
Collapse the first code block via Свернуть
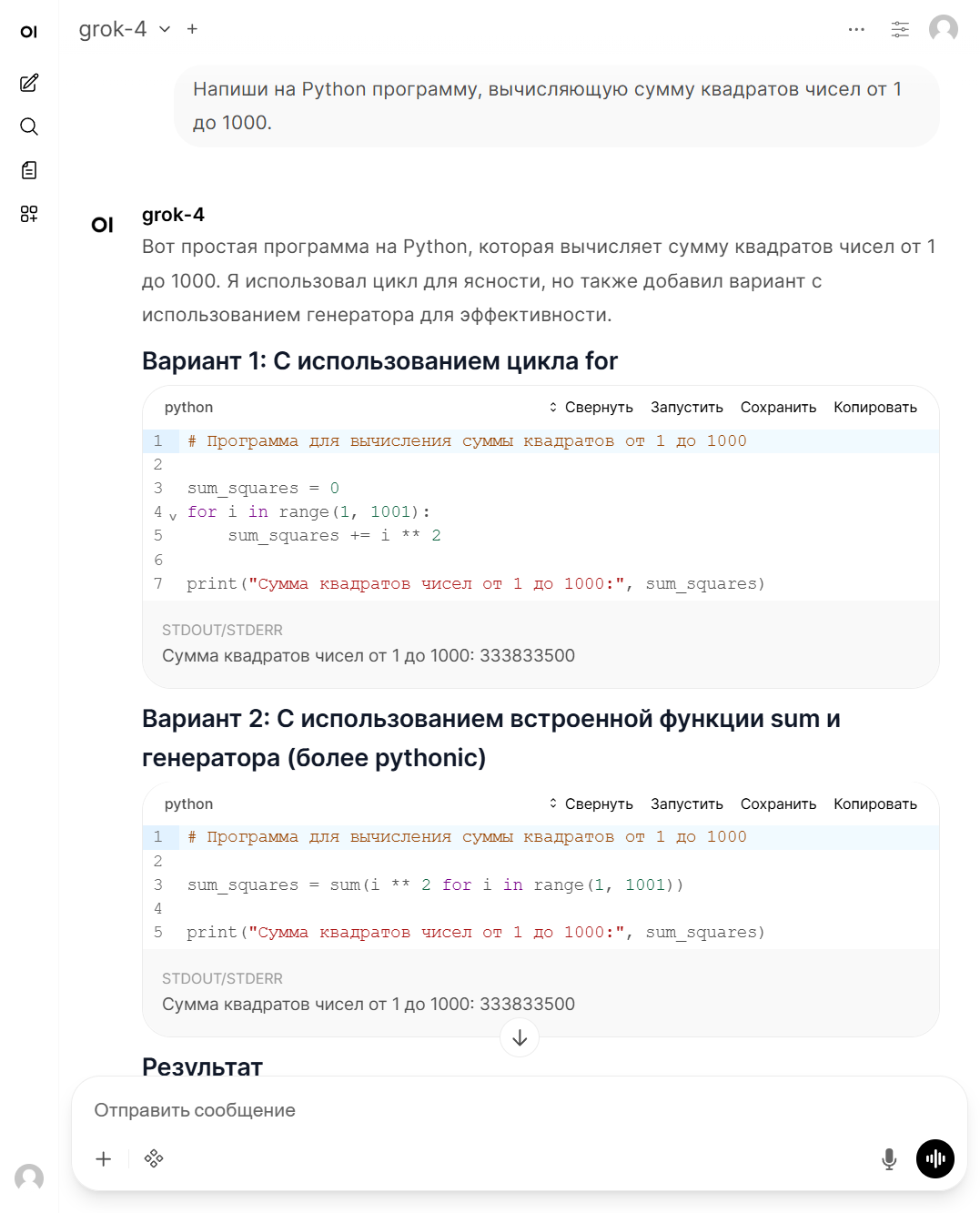point(597,407)
